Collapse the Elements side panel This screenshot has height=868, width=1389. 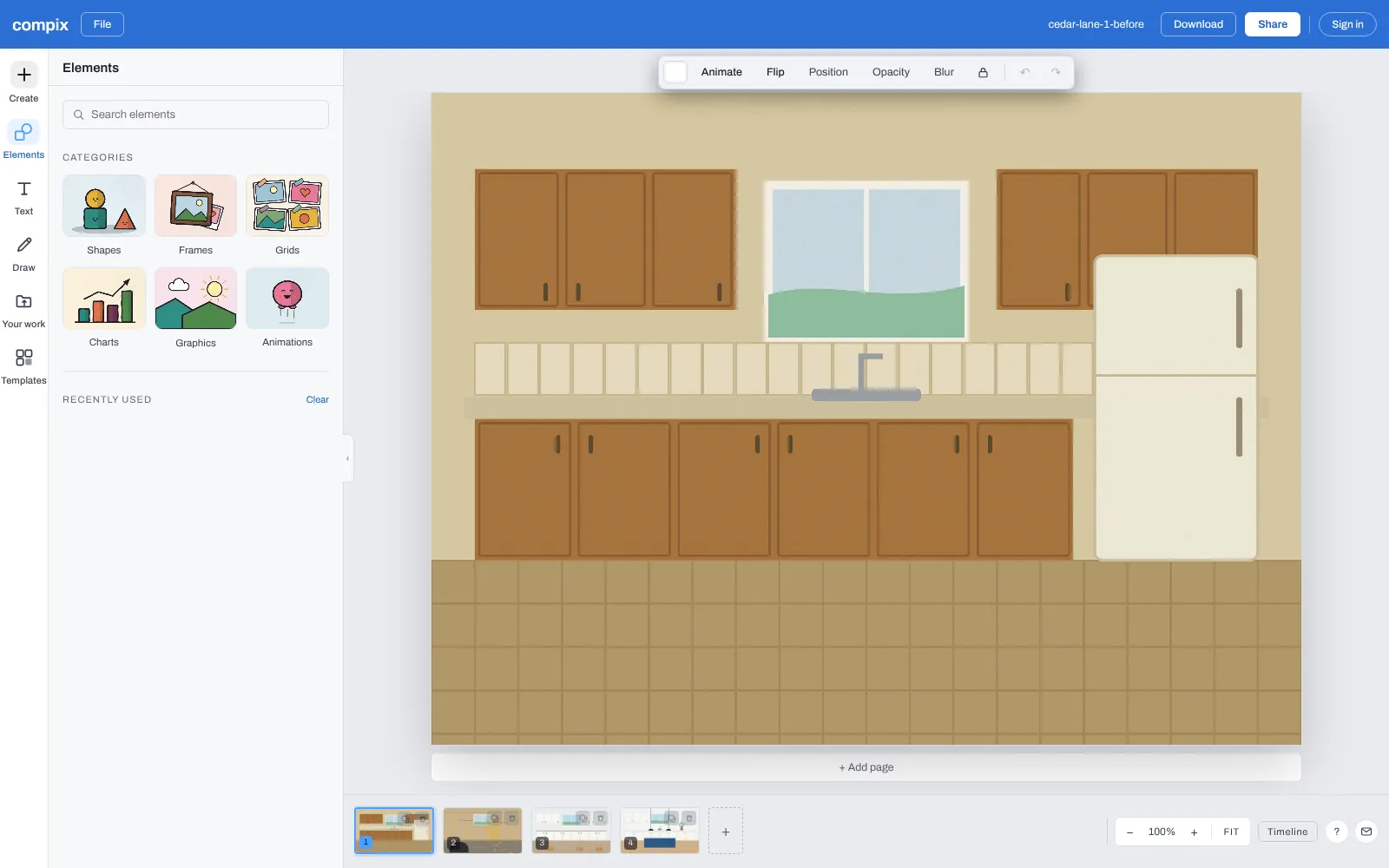[x=348, y=458]
